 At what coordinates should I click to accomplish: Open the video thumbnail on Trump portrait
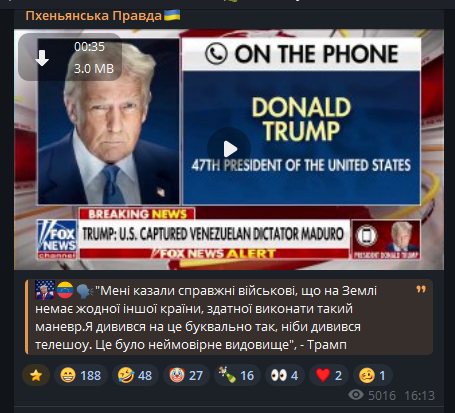(109, 122)
